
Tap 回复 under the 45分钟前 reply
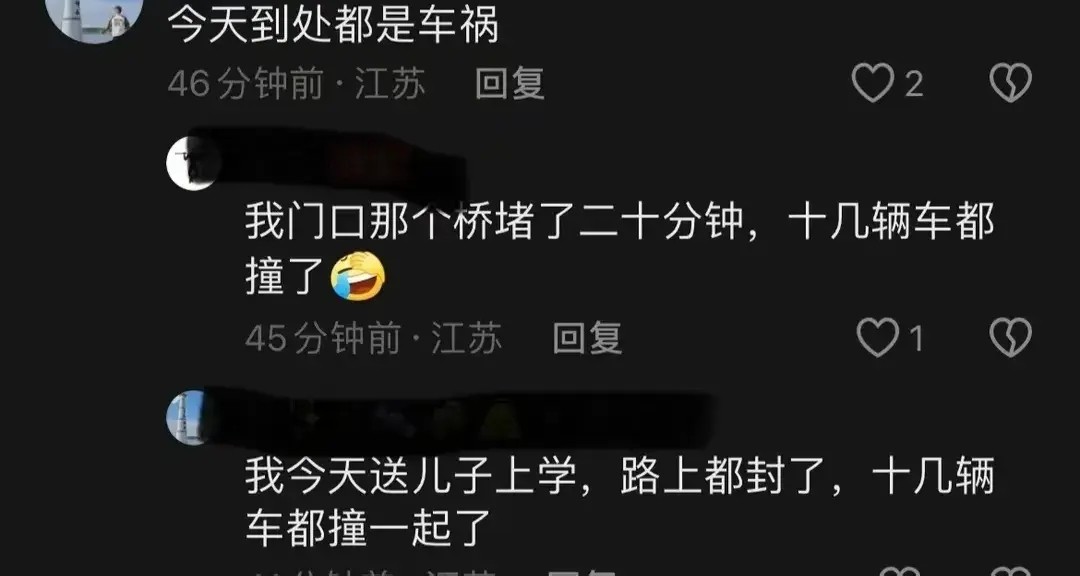[588, 338]
